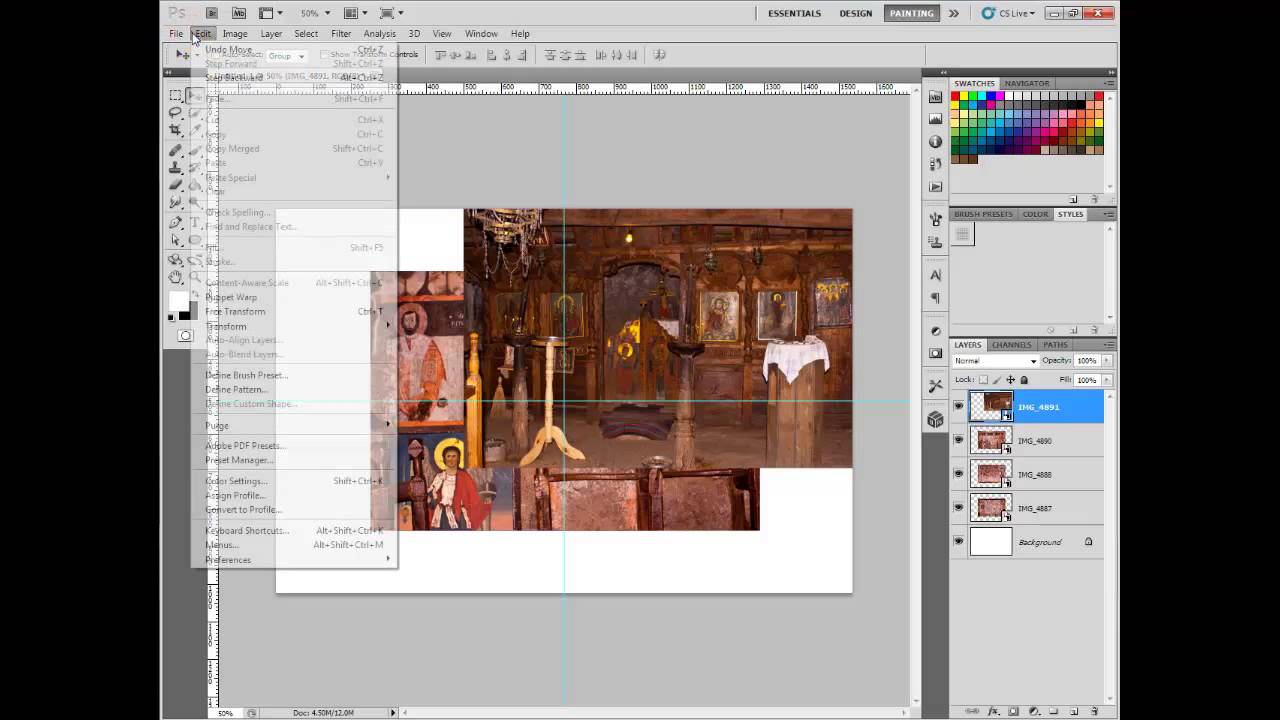This screenshot has width=1280, height=720.
Task: Open the Histogram panel from the dock
Action: (936, 119)
